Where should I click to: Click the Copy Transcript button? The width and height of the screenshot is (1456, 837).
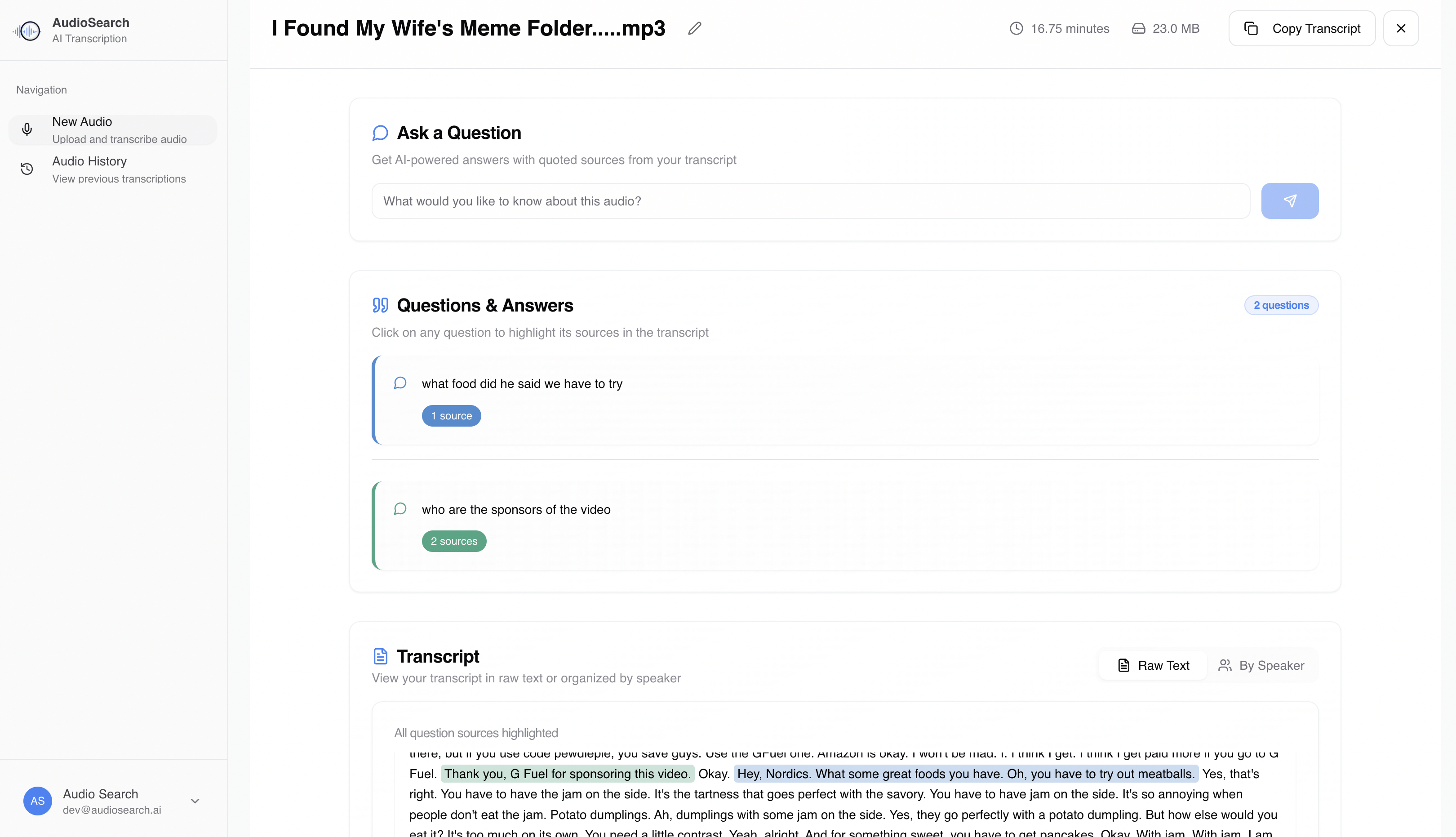tap(1301, 28)
